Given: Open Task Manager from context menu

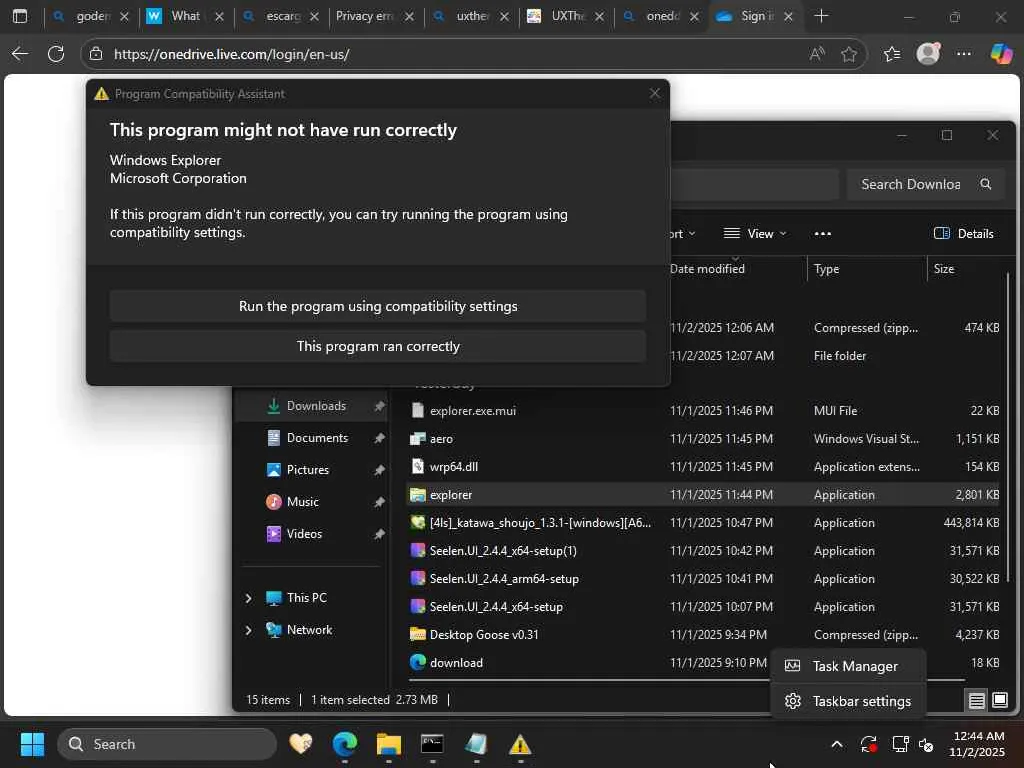Looking at the screenshot, I should [x=848, y=666].
